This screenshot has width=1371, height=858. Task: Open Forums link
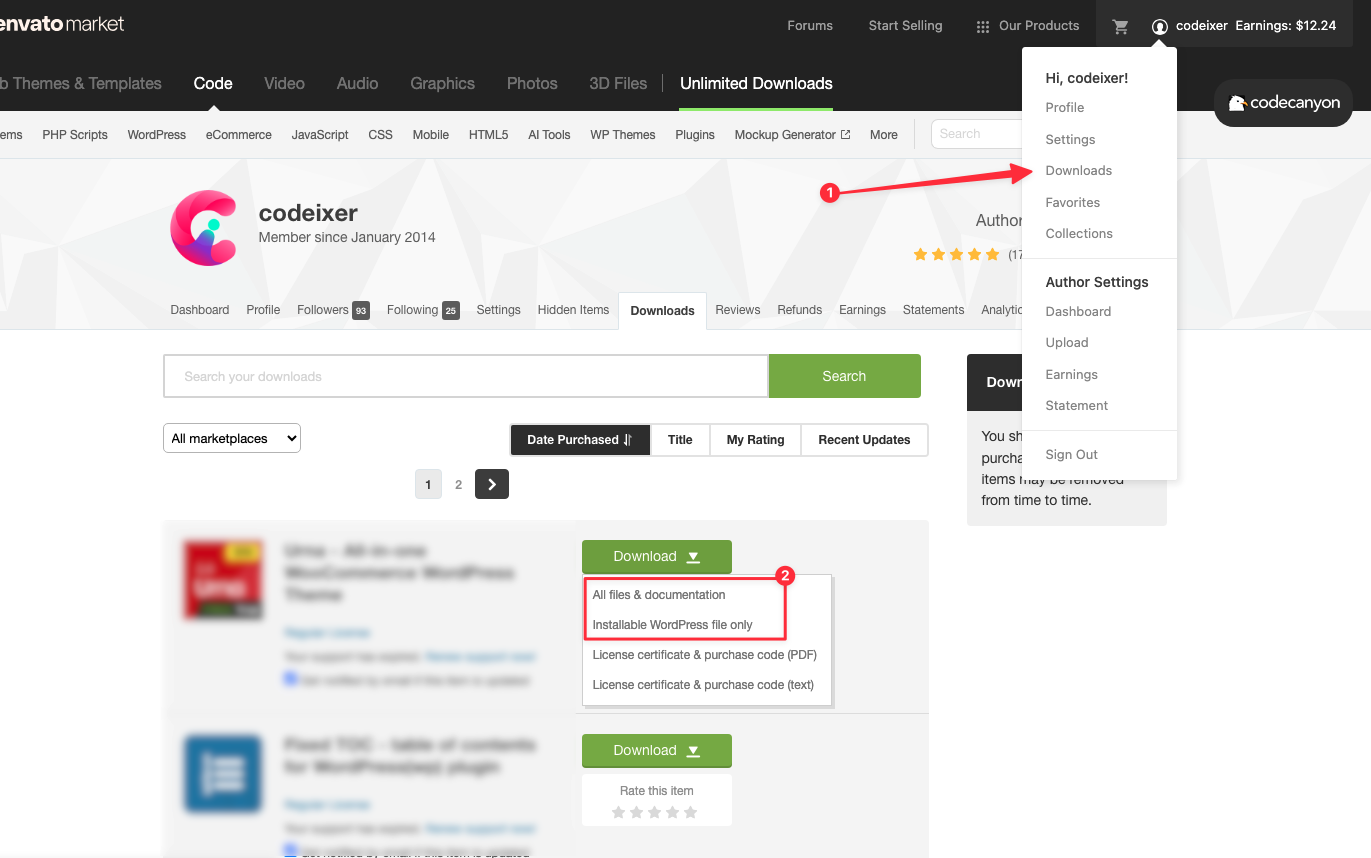click(x=810, y=26)
